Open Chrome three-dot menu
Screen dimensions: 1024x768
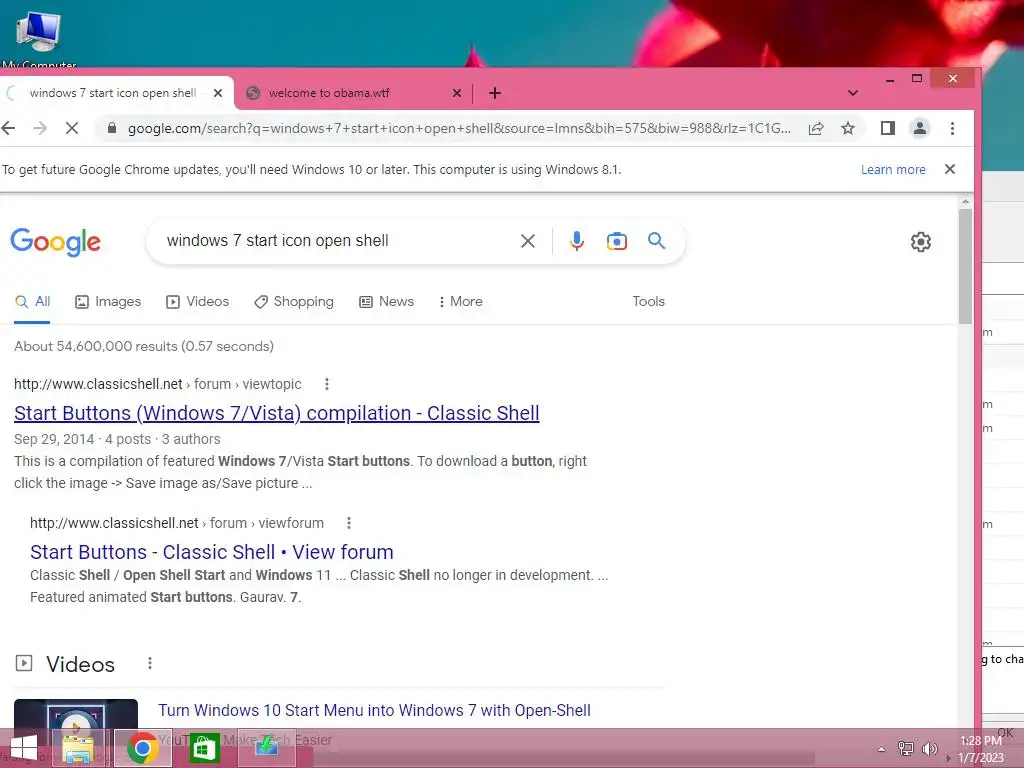[x=952, y=128]
